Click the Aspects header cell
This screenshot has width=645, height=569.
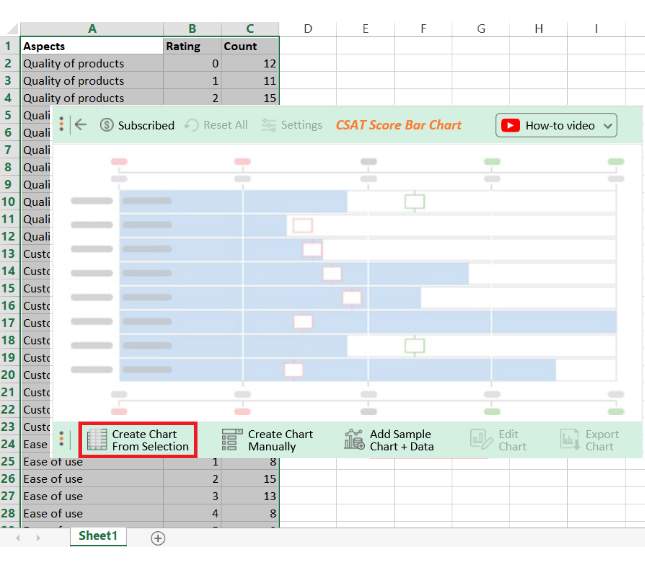pyautogui.click(x=92, y=46)
